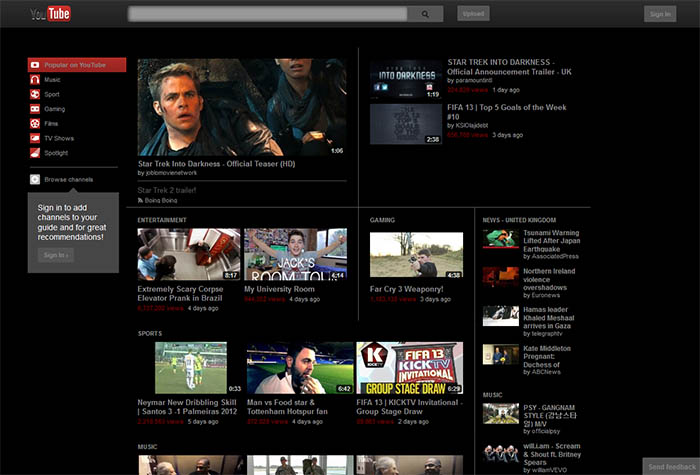Open Hamas leader Khaled Meshaal arrives title
Viewport: 700px width, 475px height.
pos(549,317)
